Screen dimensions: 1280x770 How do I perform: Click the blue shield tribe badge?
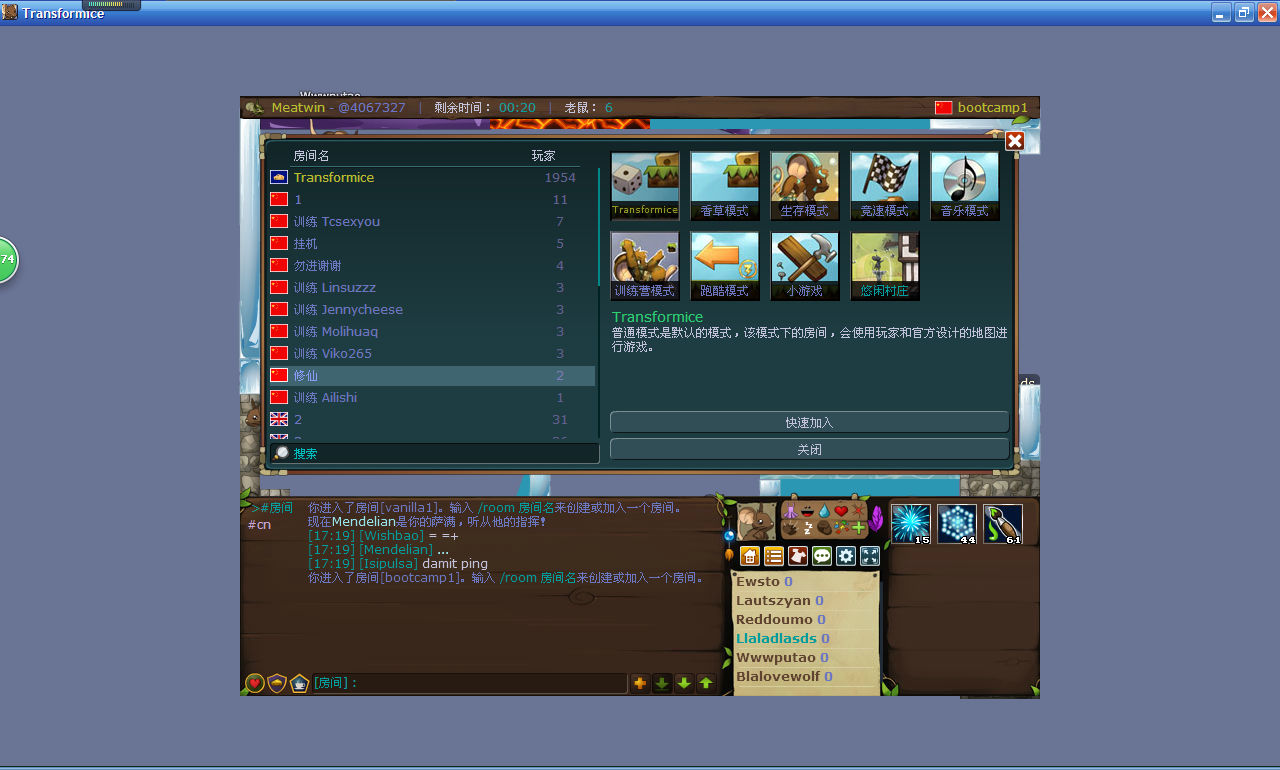277,683
